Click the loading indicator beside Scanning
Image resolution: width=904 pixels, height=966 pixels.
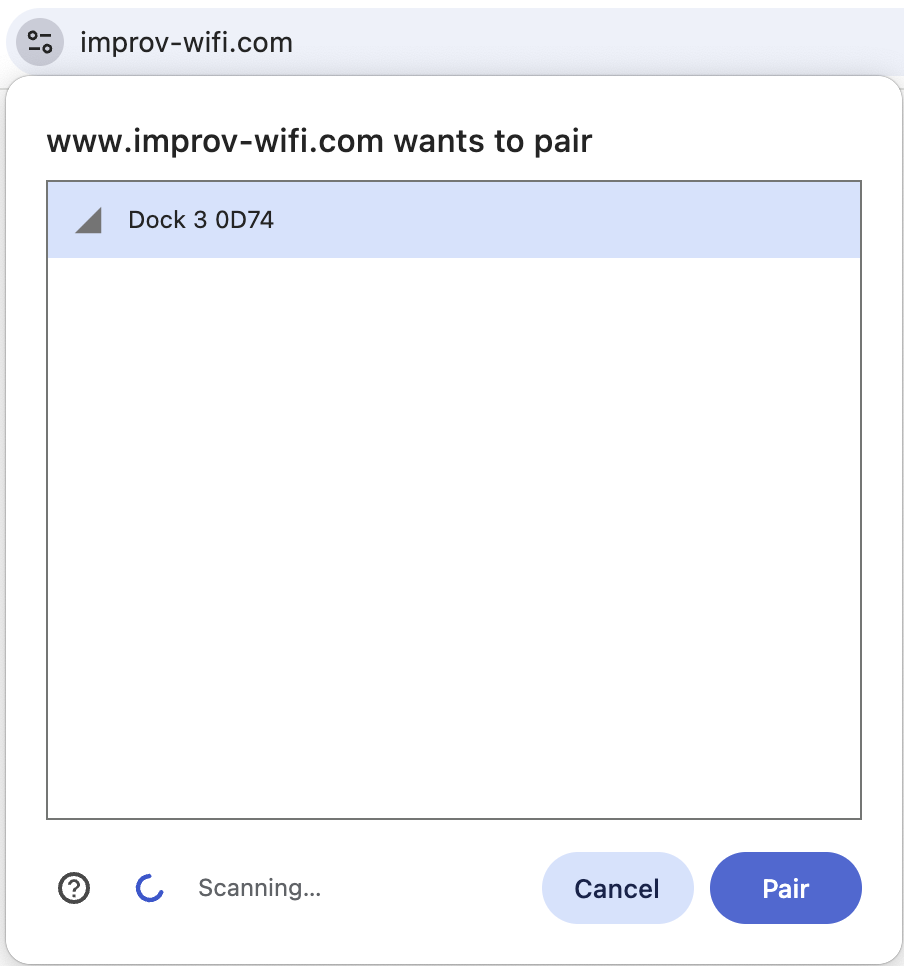[x=149, y=888]
